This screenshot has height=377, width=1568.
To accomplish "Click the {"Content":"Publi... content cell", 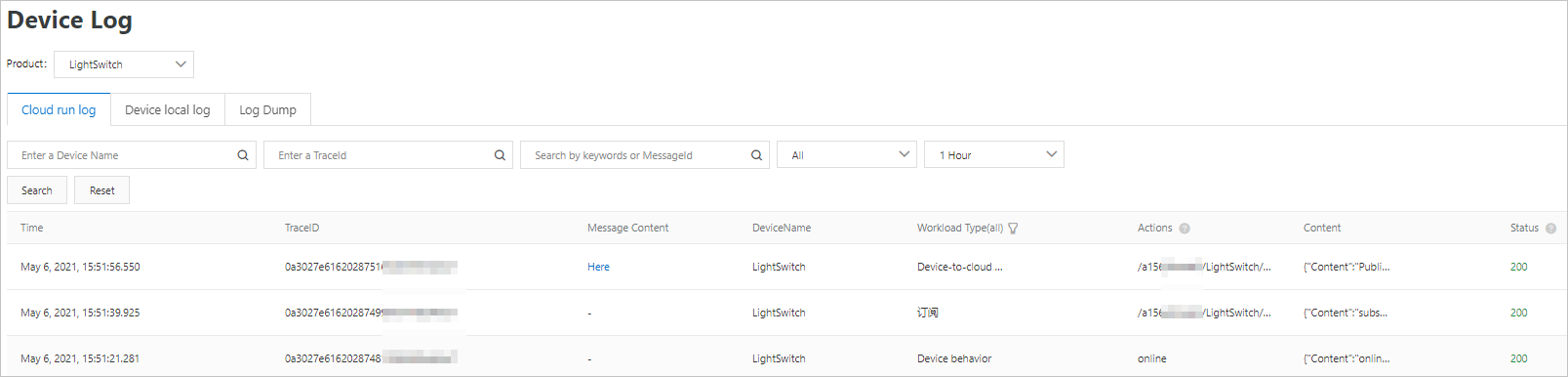I will pyautogui.click(x=1347, y=267).
